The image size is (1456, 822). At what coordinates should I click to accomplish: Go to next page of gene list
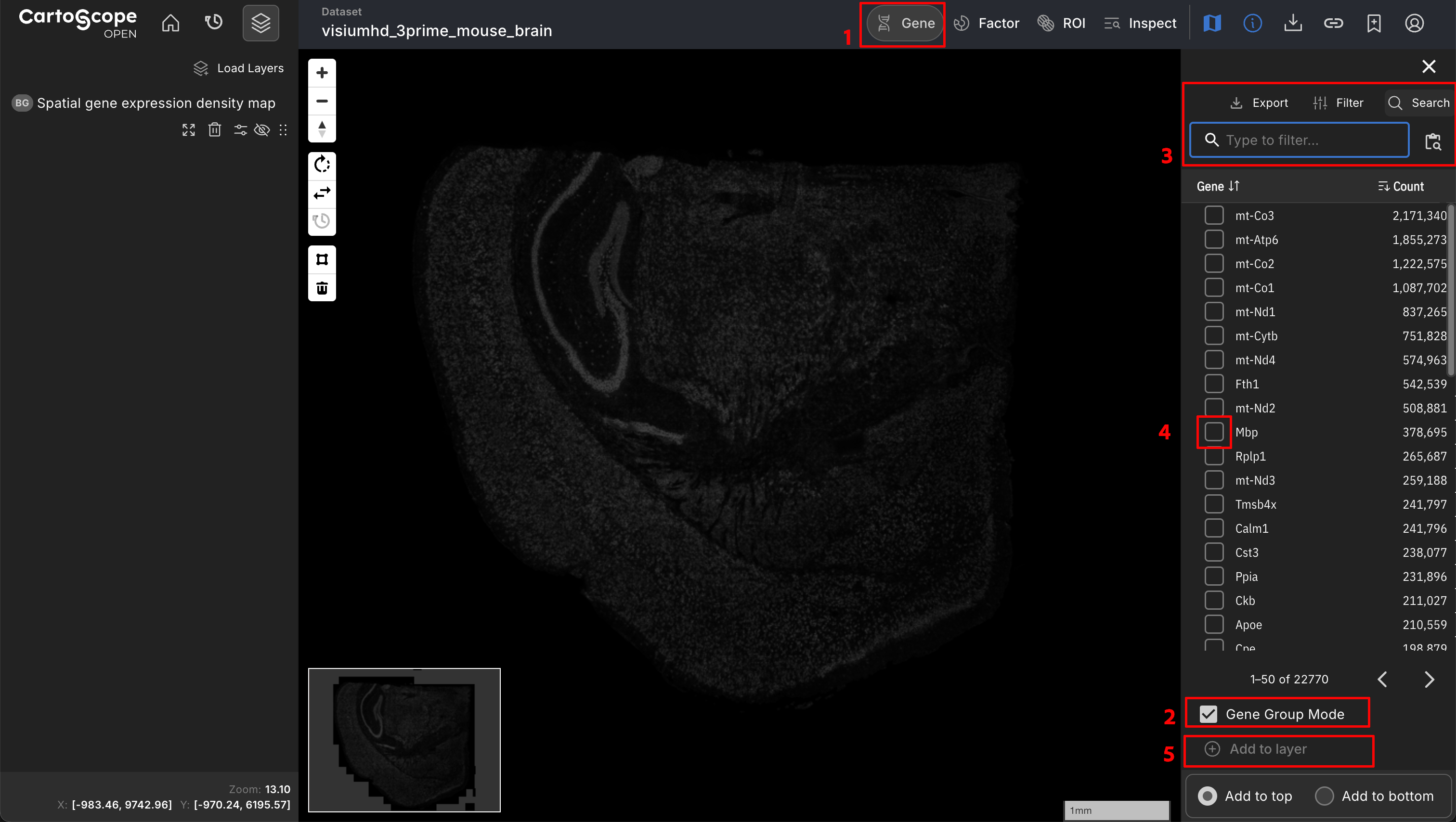pos(1429,680)
